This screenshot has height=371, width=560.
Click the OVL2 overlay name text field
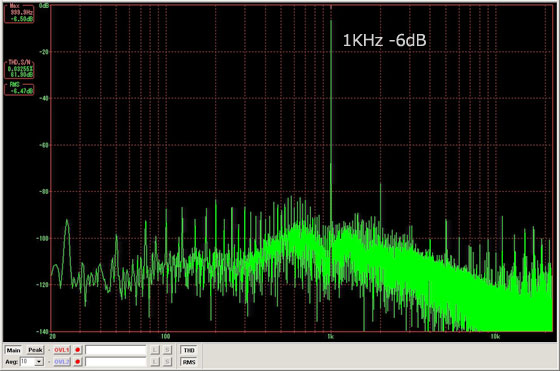tap(116, 362)
